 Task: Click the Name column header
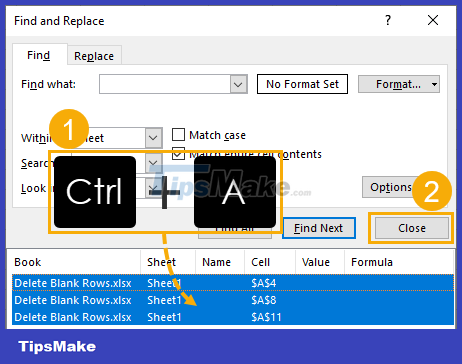coord(220,262)
